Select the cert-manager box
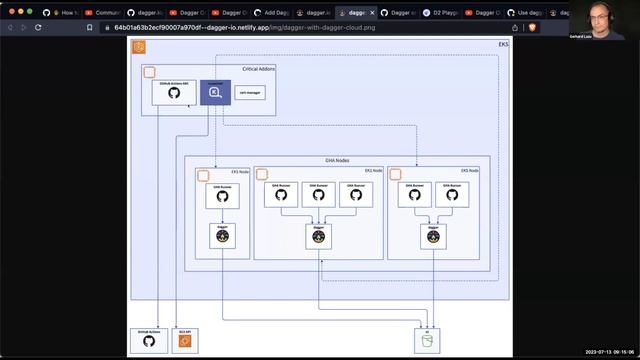This screenshot has height=360, width=640. [250, 93]
